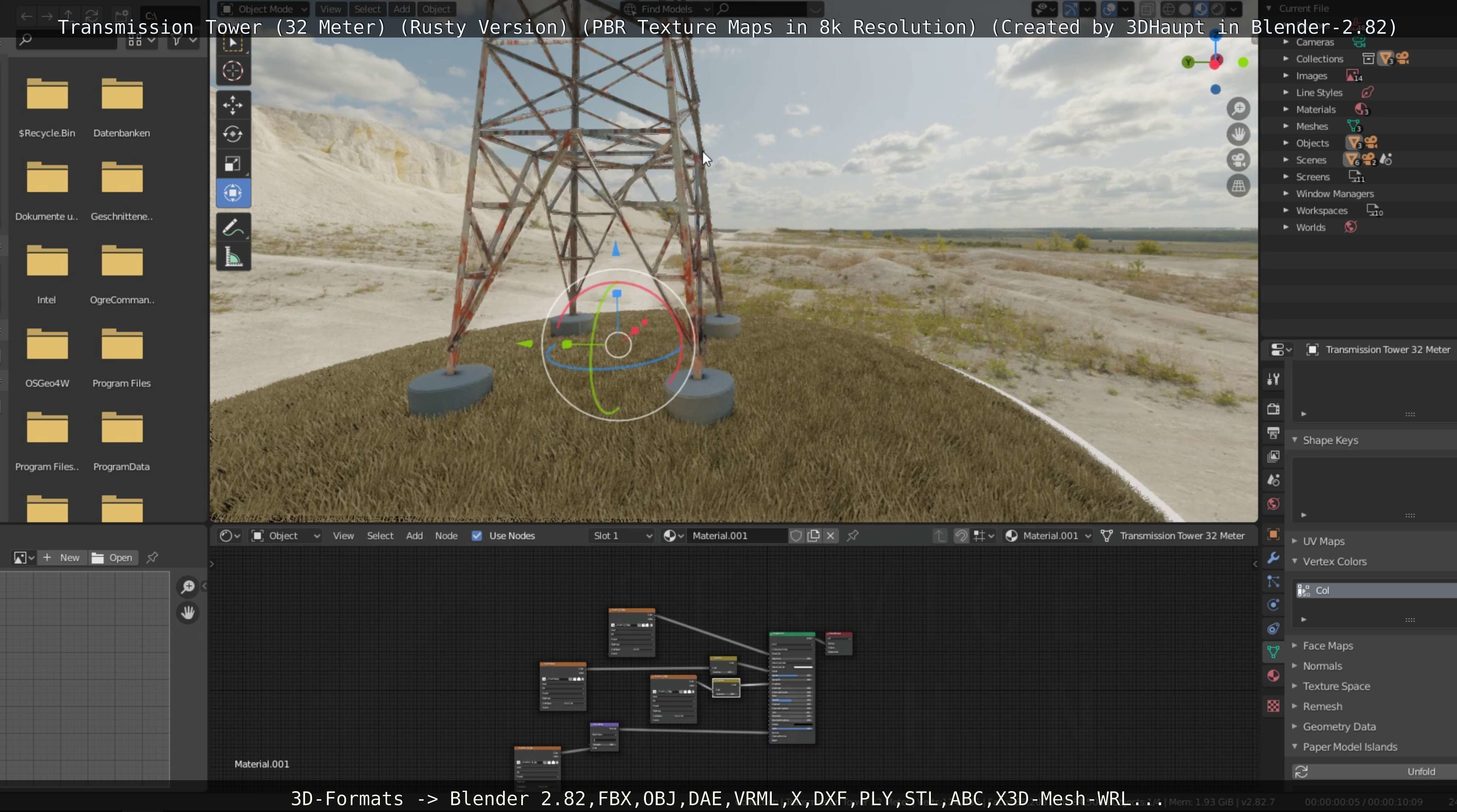Open the View Layer properties tab
The image size is (1457, 812).
click(1273, 456)
